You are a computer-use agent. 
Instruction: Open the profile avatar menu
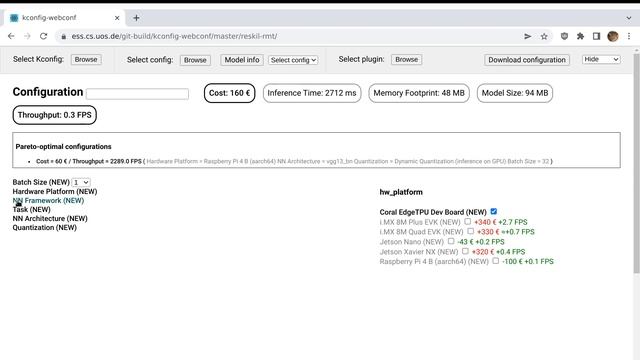click(613, 36)
